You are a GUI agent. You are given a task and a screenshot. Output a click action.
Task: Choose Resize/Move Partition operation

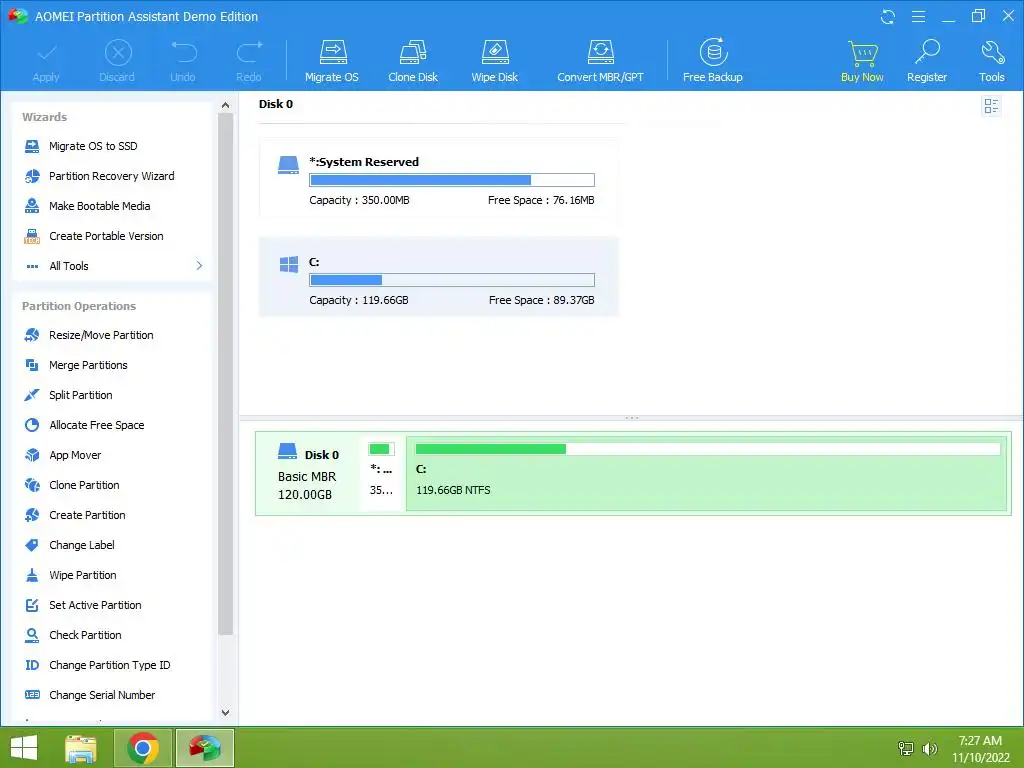[101, 335]
